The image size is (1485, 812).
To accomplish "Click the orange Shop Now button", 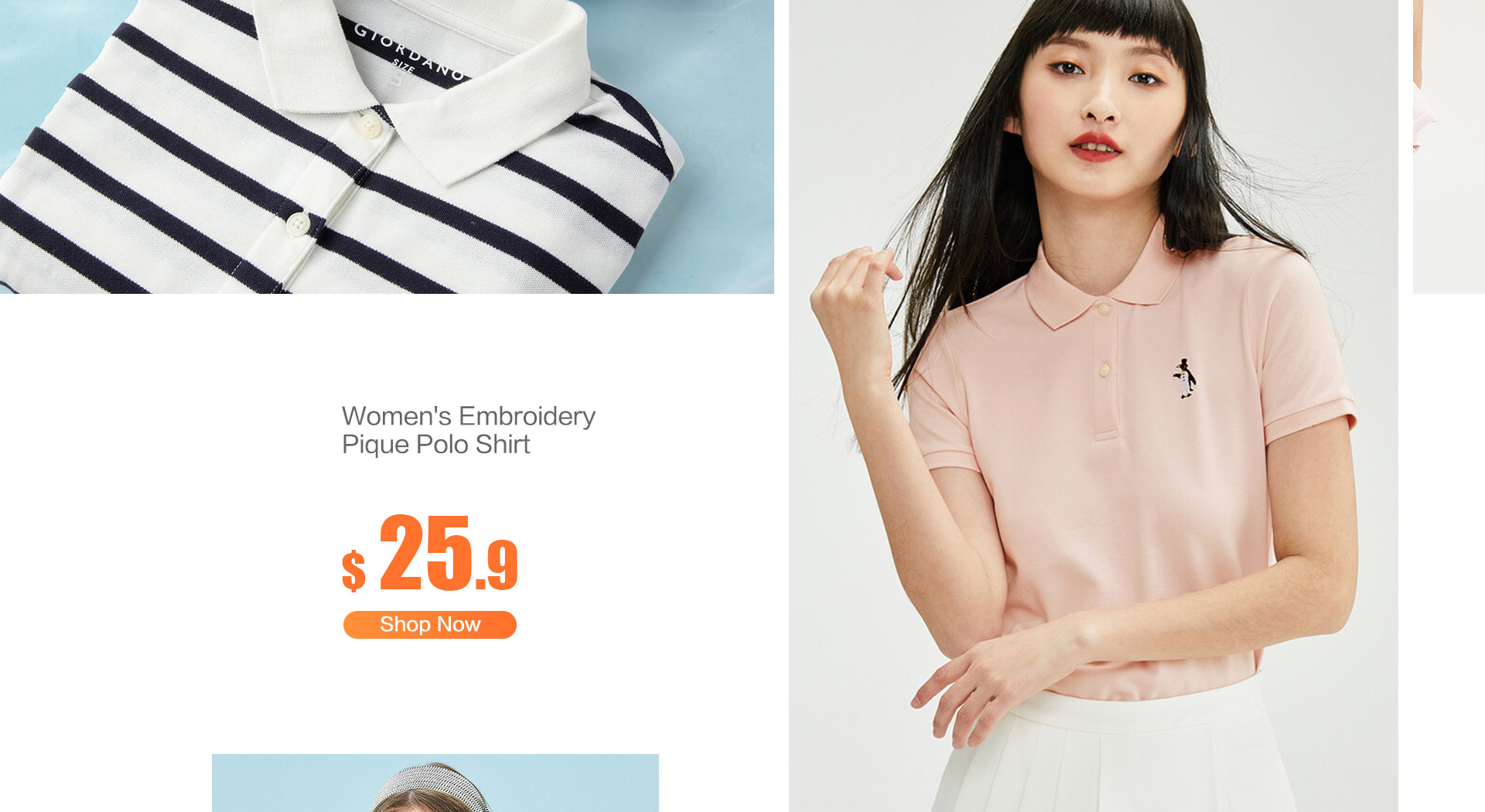I will click(430, 625).
